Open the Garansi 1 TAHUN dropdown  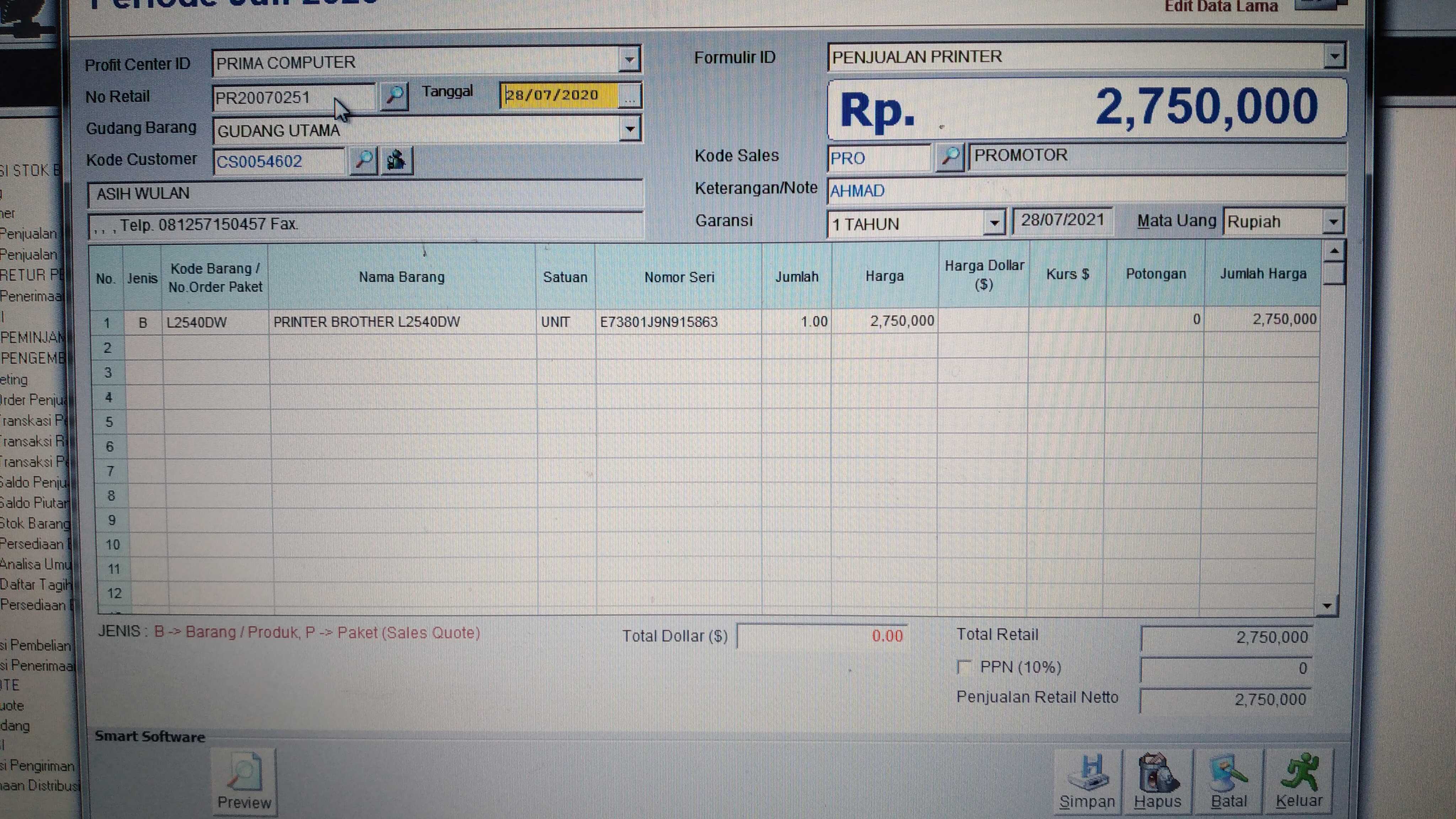(994, 223)
